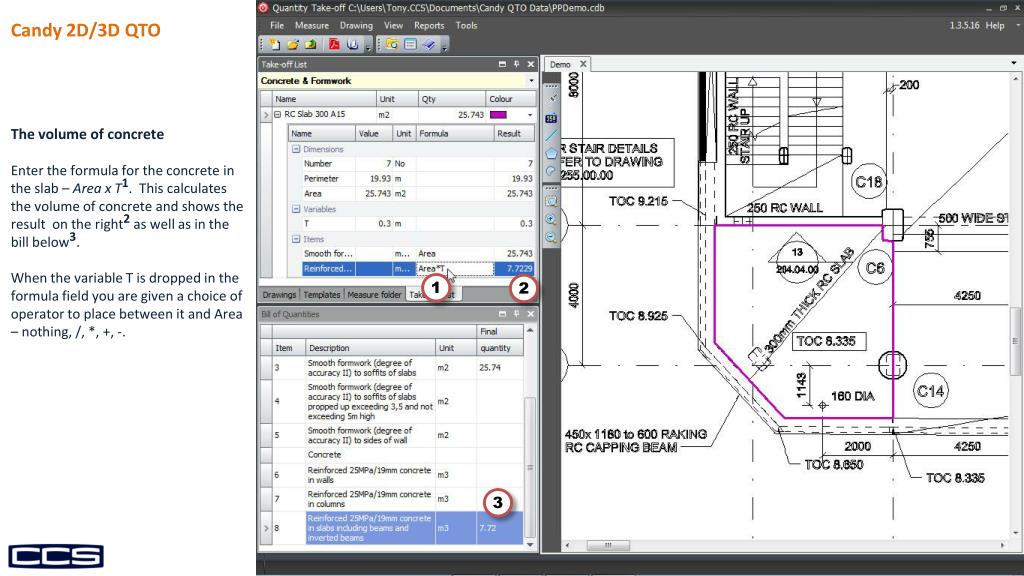Select bill item 8 slabs concrete description
Image resolution: width=1024 pixels, height=576 pixels.
click(370, 528)
